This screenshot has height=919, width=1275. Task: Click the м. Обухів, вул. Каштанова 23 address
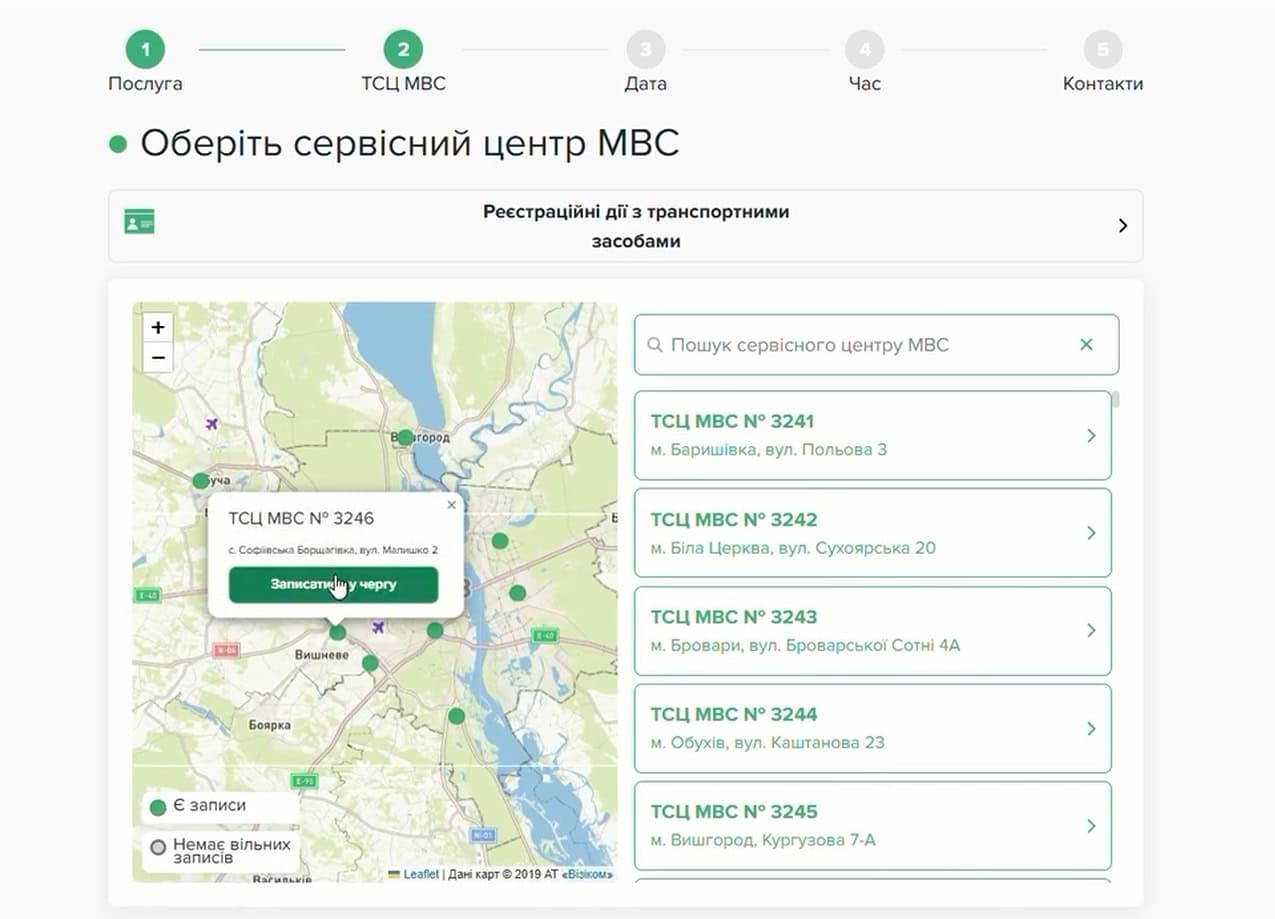[x=768, y=742]
